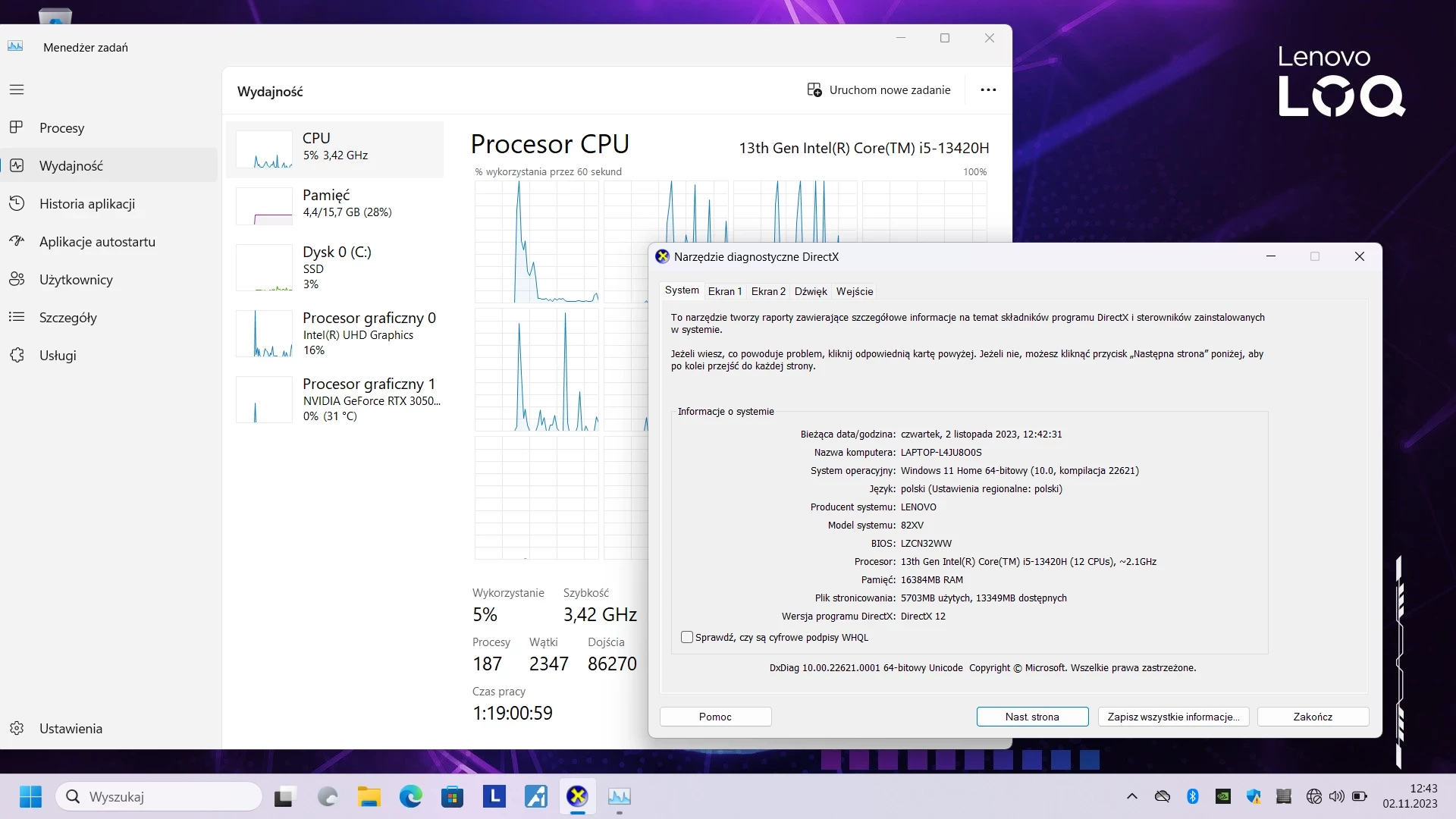The image size is (1456, 819).
Task: Click the Dojścia value 86270
Action: coord(612,664)
